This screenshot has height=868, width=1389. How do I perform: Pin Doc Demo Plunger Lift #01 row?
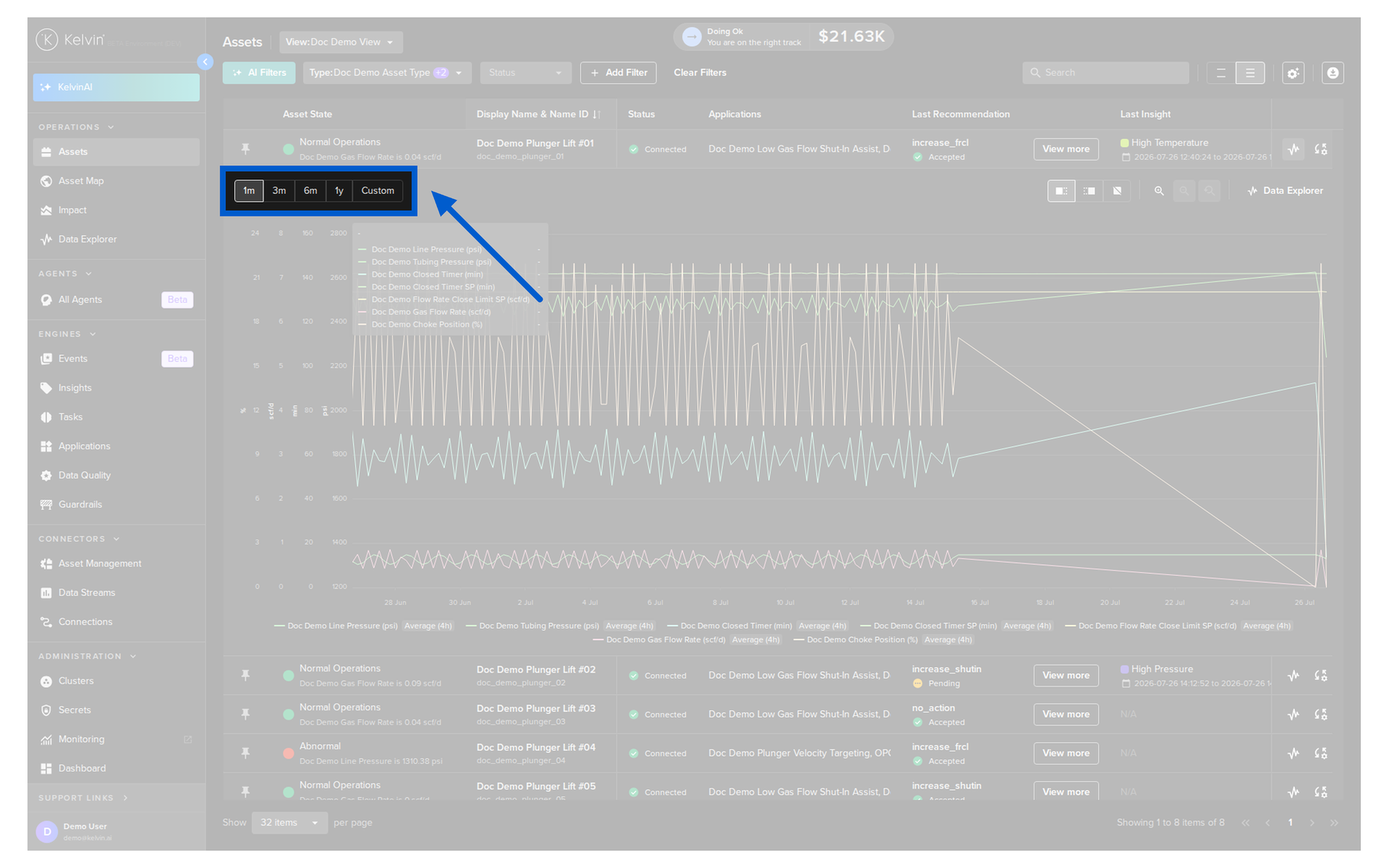(245, 149)
